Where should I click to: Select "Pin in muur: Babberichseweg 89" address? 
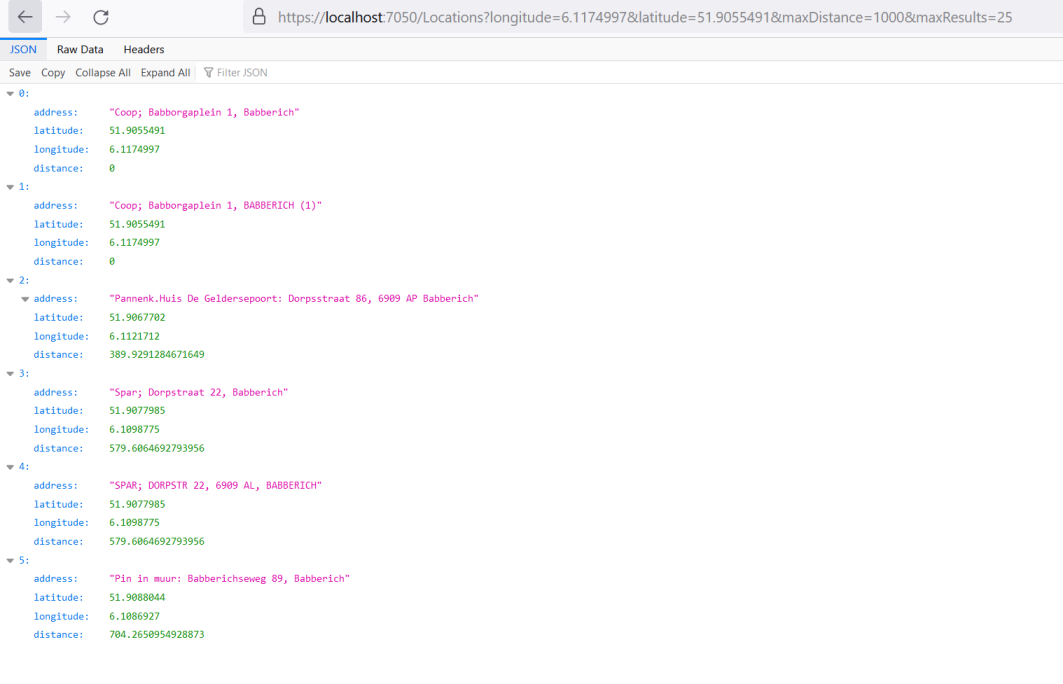[x=229, y=579]
